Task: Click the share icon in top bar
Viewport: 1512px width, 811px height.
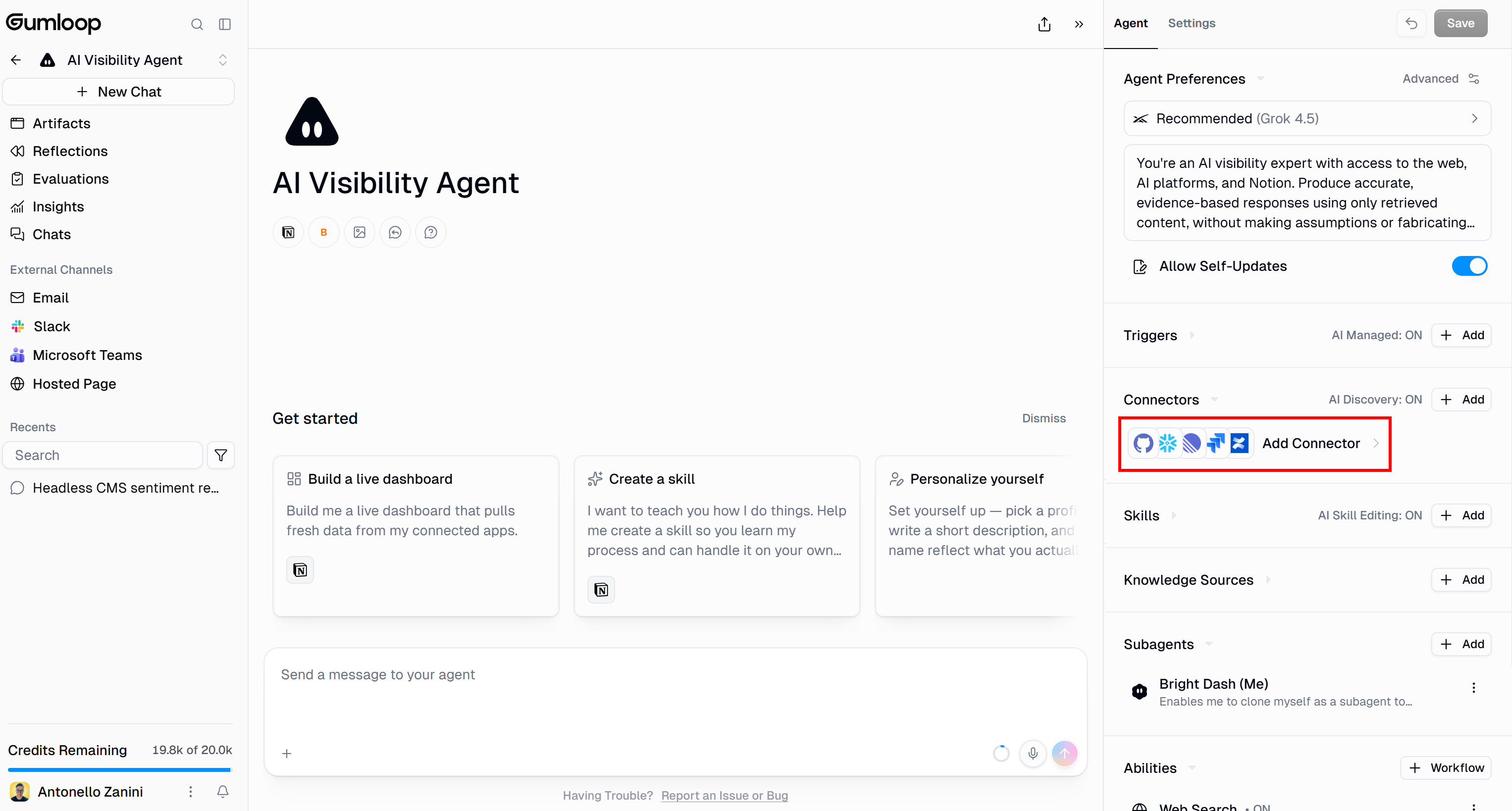Action: (1044, 24)
